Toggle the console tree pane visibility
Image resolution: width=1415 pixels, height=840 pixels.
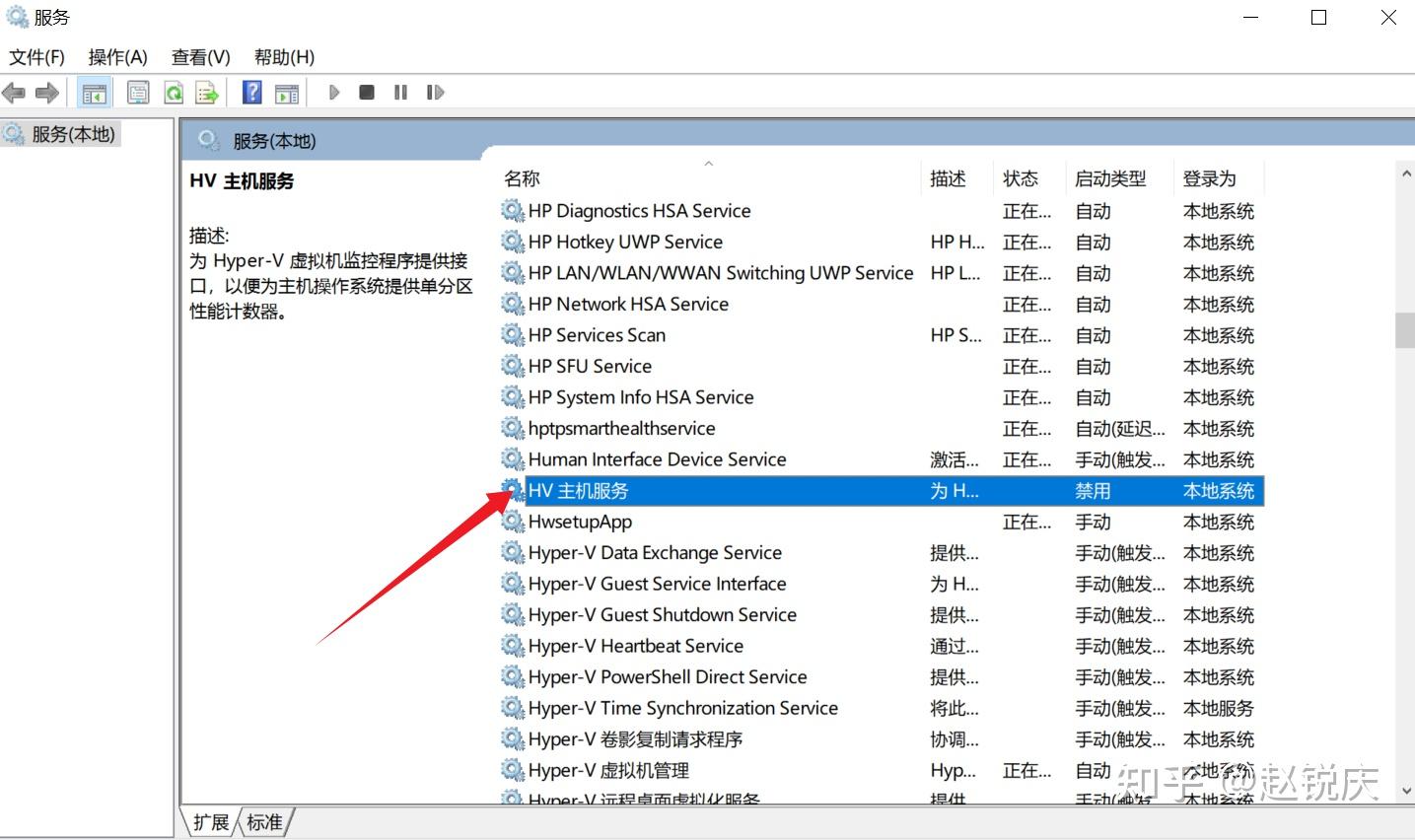(94, 92)
